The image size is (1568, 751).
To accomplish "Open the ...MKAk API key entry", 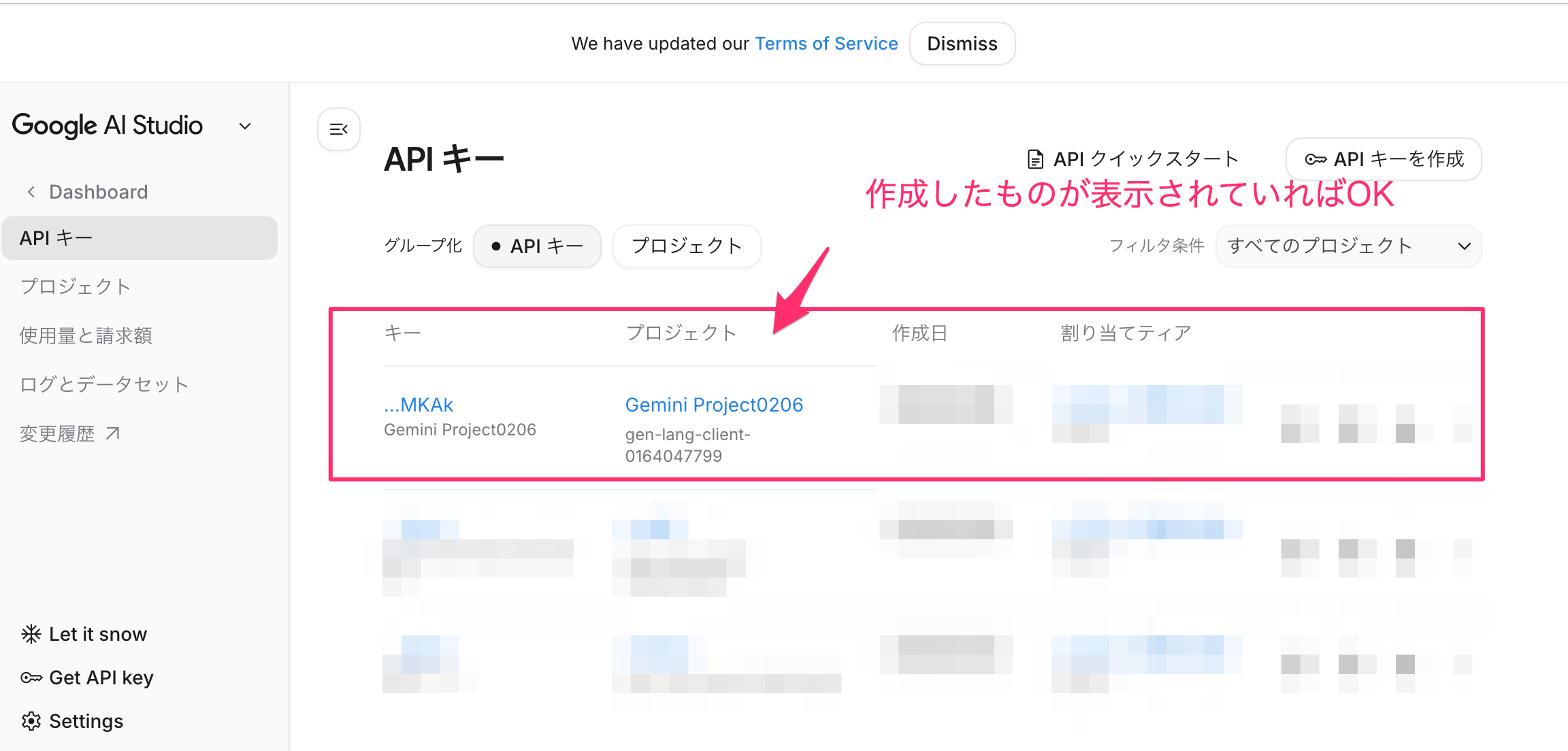I will [x=418, y=404].
